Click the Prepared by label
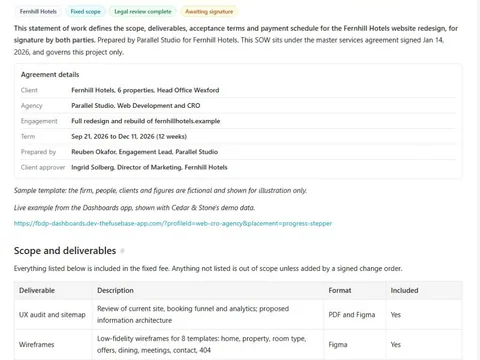Image resolution: width=480 pixels, height=360 pixels. tap(38, 152)
